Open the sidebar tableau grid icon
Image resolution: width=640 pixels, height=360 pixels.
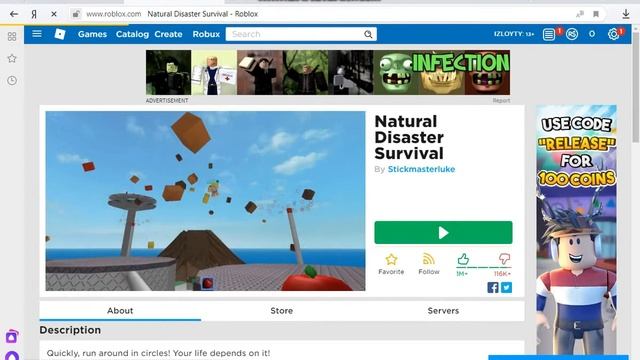[12, 37]
